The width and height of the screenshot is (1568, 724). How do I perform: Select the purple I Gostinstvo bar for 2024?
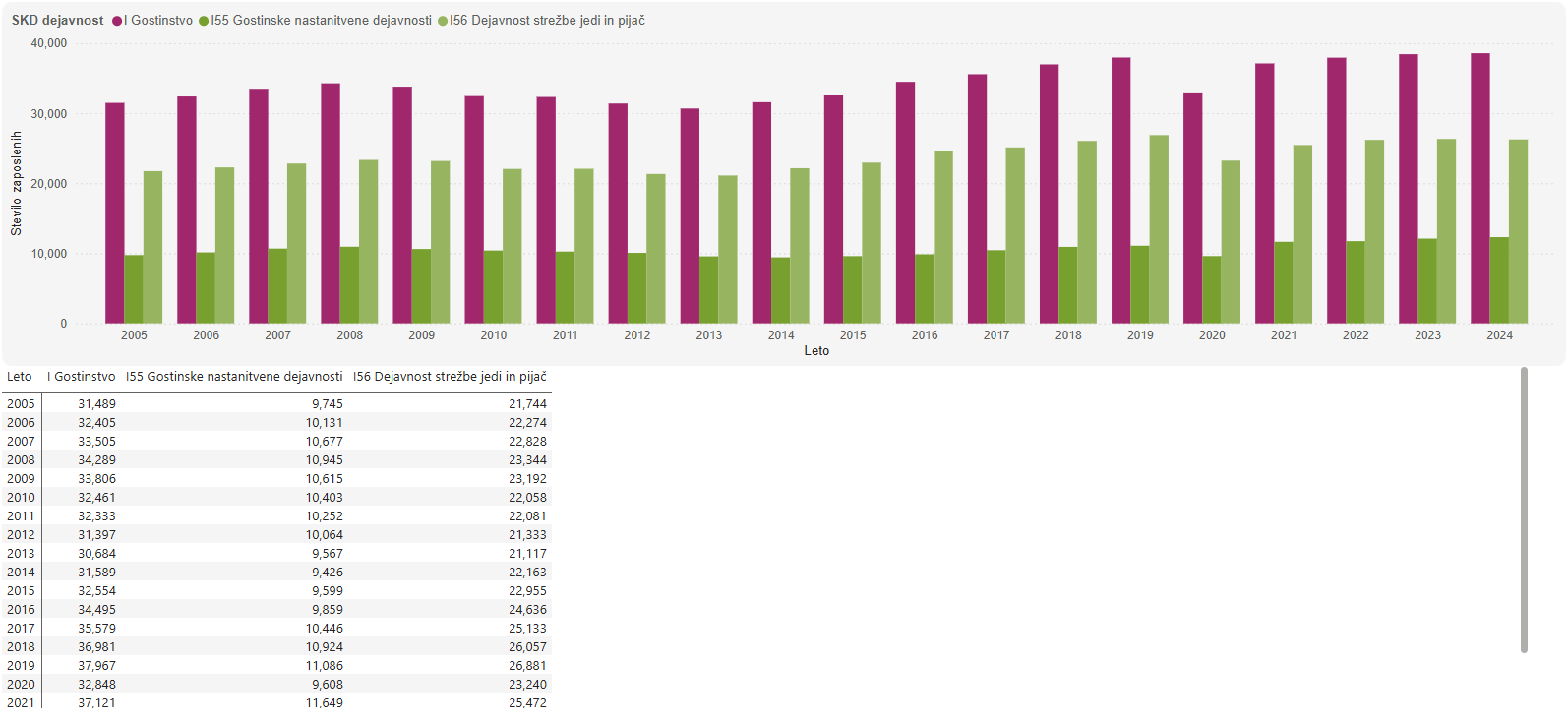pyautogui.click(x=1479, y=188)
